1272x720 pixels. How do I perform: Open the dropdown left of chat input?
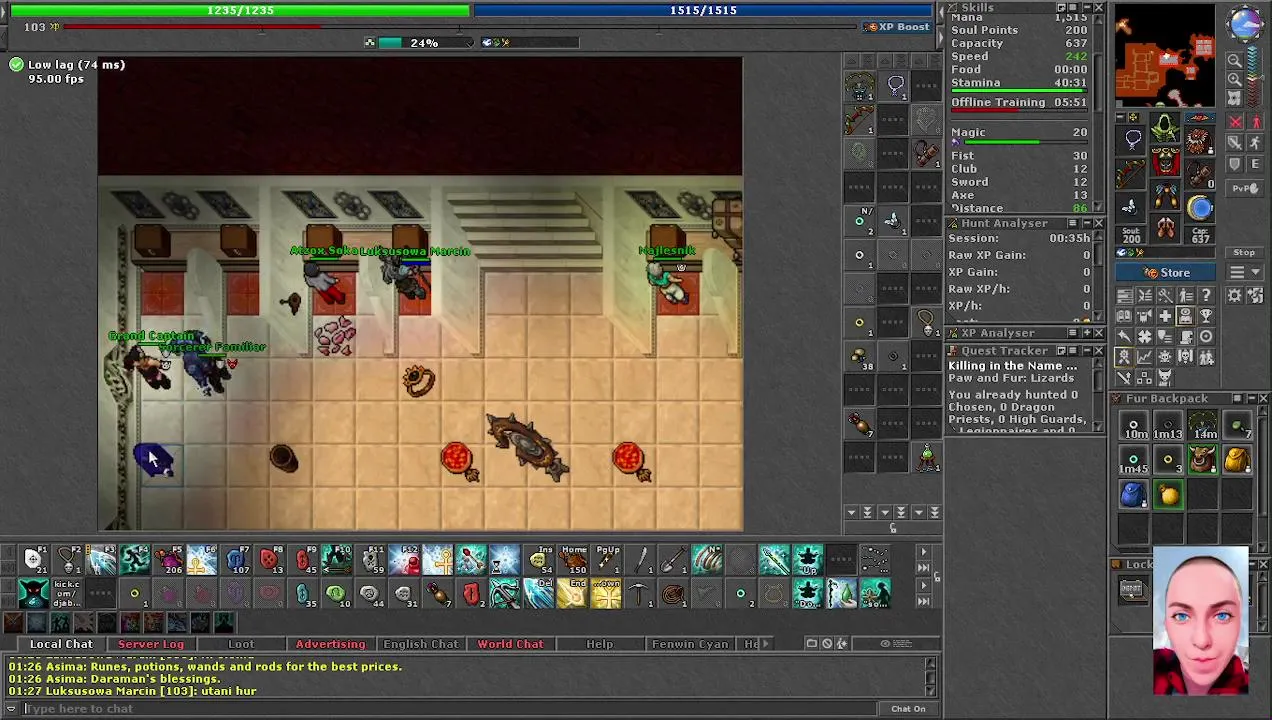[x=11, y=709]
